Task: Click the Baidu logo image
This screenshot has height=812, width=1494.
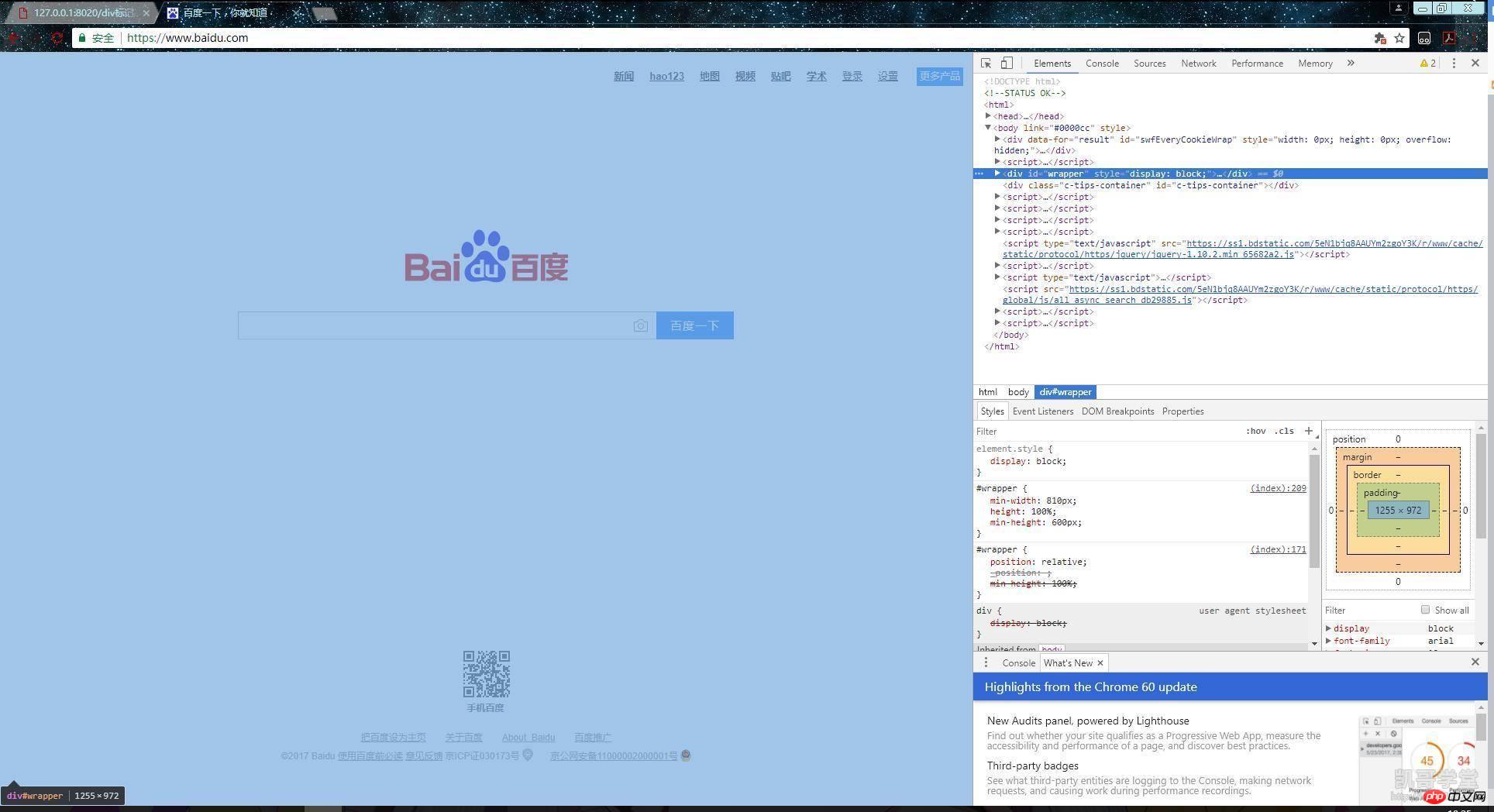Action: pyautogui.click(x=487, y=256)
